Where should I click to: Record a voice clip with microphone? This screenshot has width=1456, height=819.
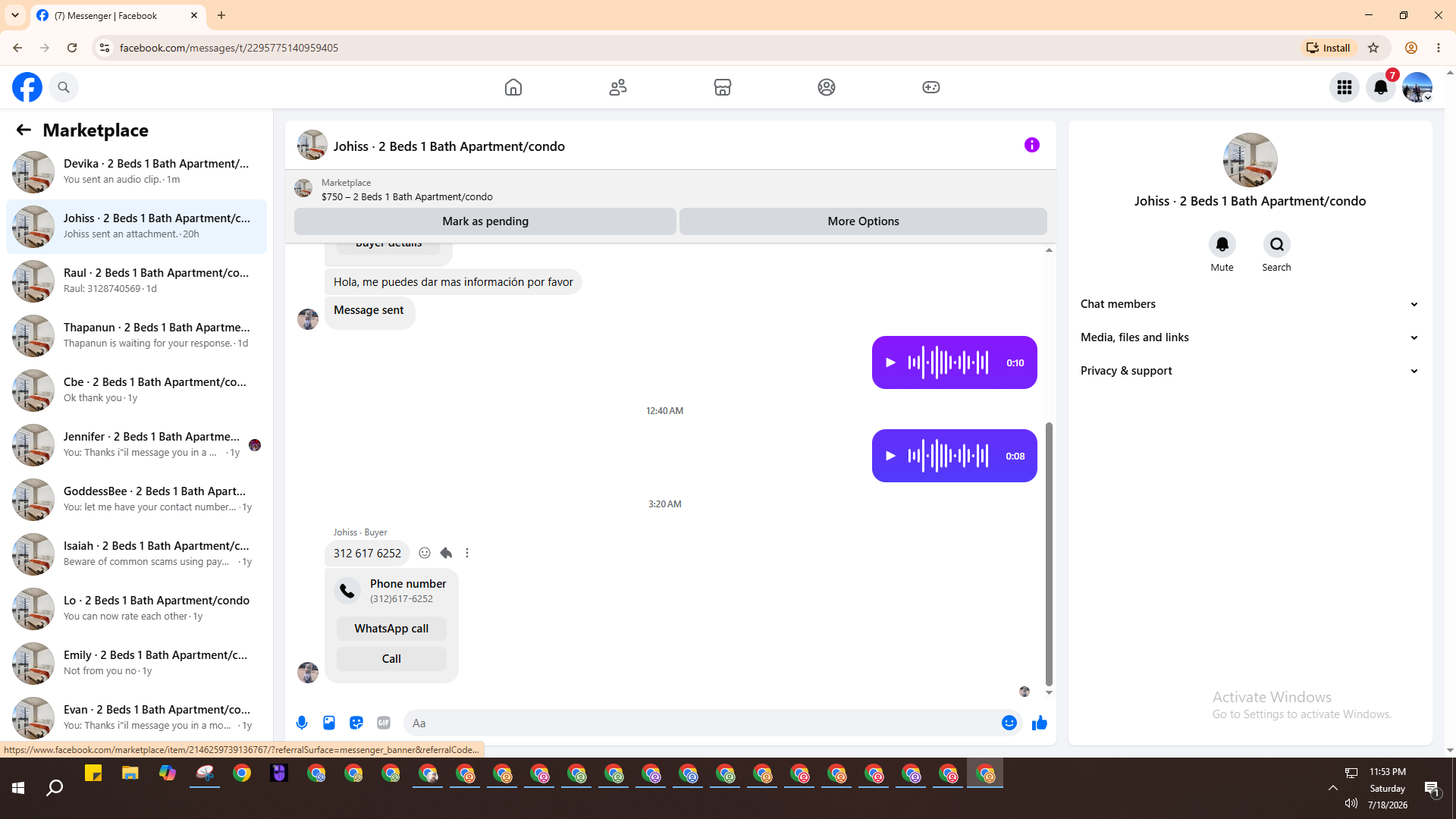tap(302, 723)
